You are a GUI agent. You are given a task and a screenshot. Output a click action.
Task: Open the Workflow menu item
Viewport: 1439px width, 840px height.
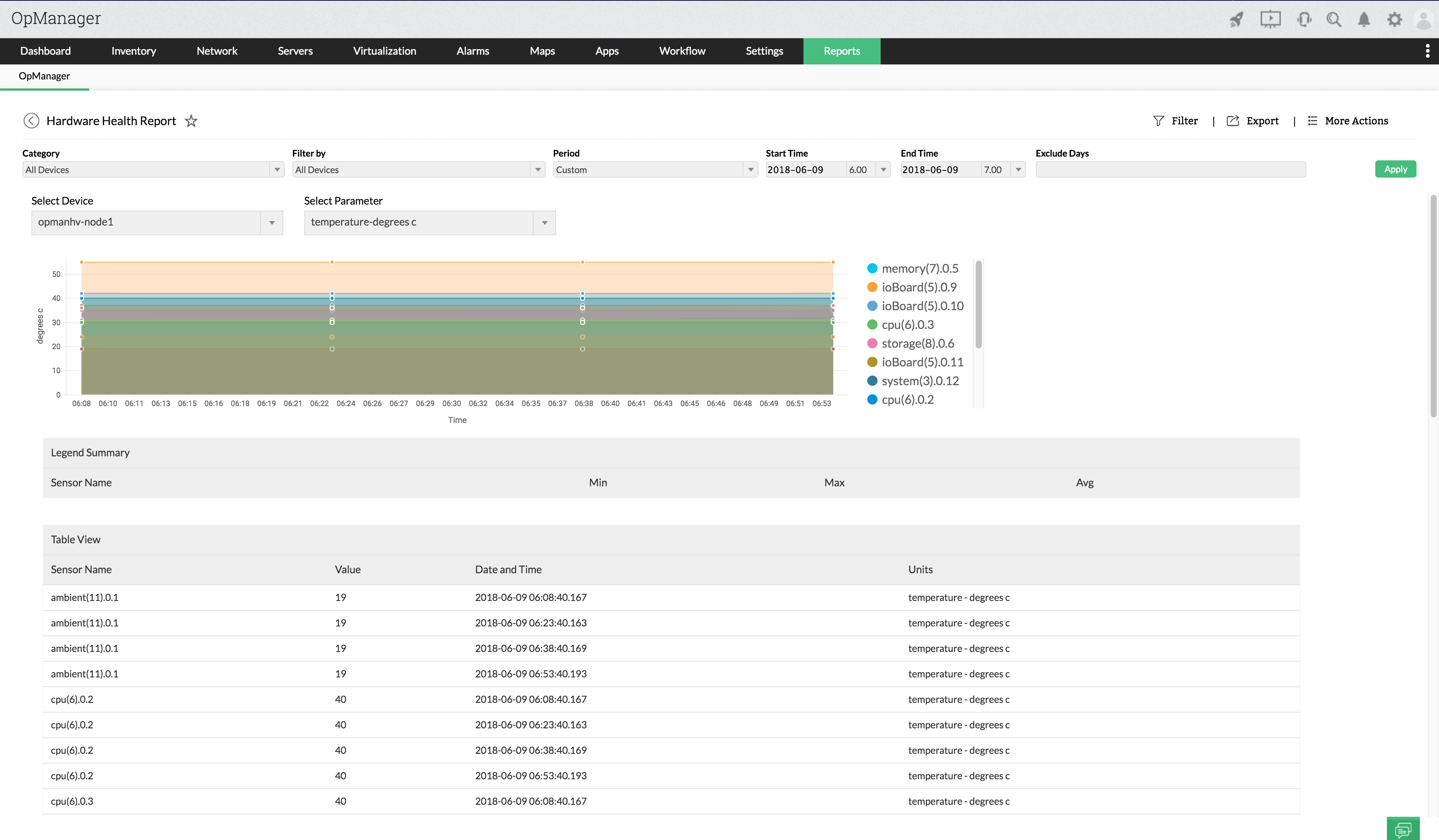pos(682,51)
